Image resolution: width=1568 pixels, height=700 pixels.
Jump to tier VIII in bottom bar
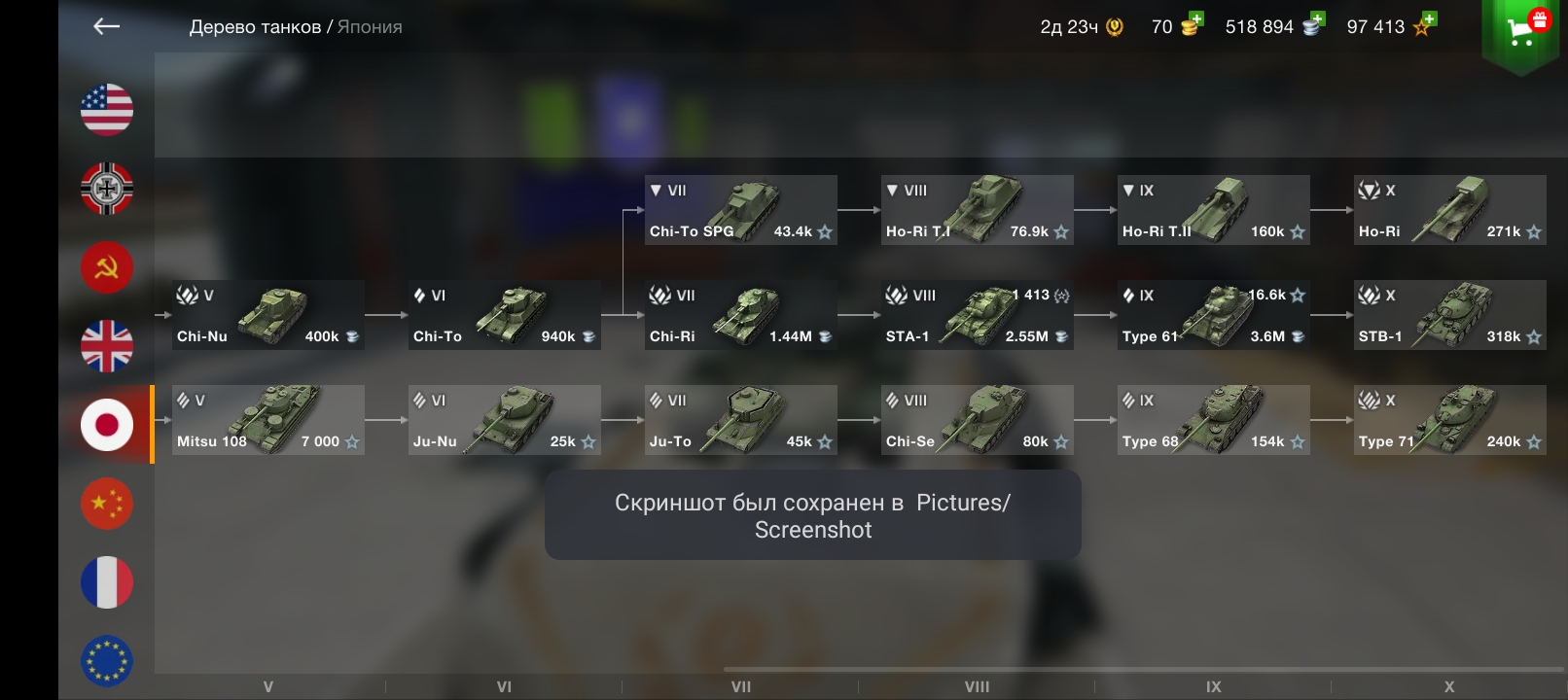pos(978,686)
